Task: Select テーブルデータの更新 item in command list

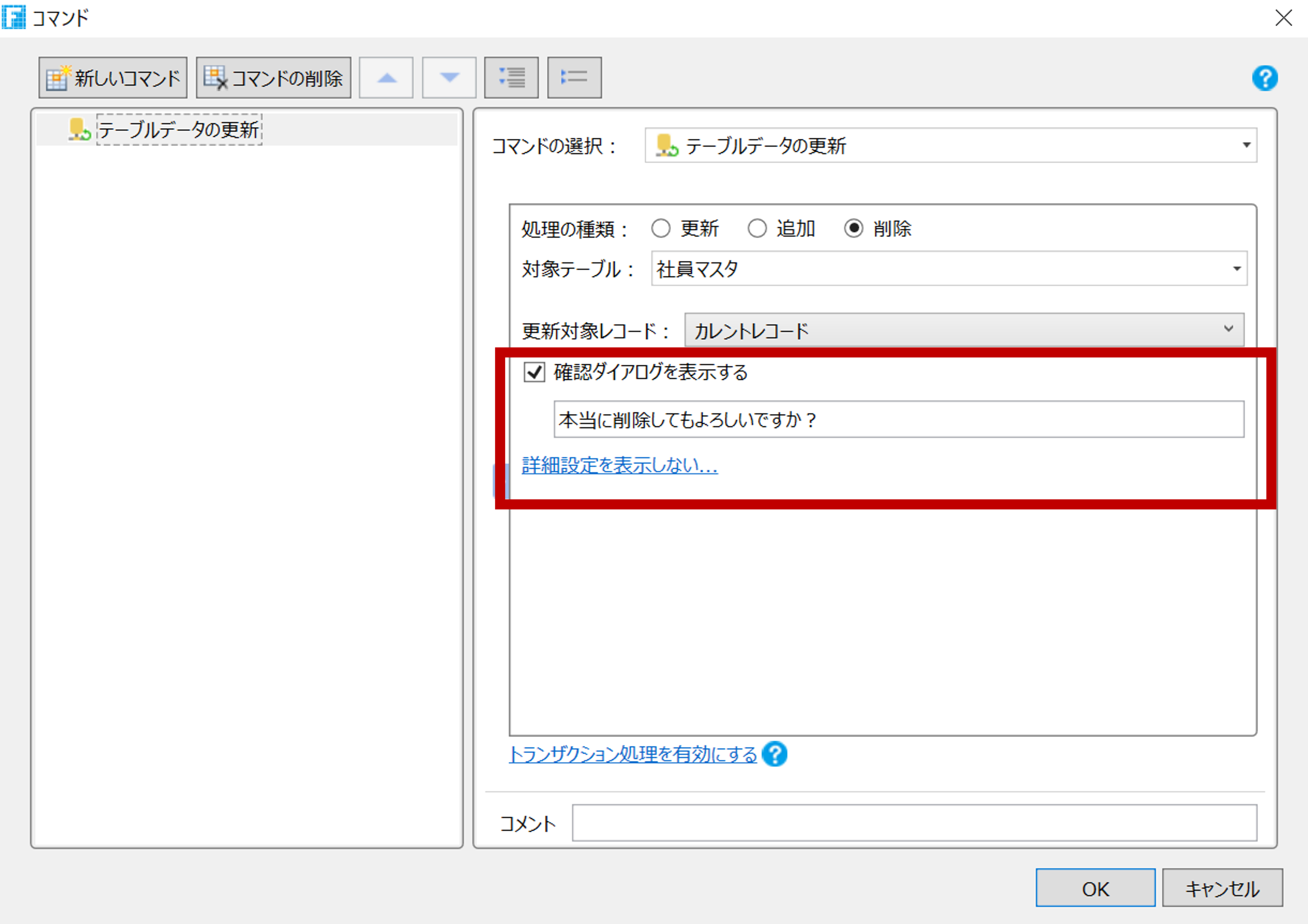Action: [x=179, y=130]
